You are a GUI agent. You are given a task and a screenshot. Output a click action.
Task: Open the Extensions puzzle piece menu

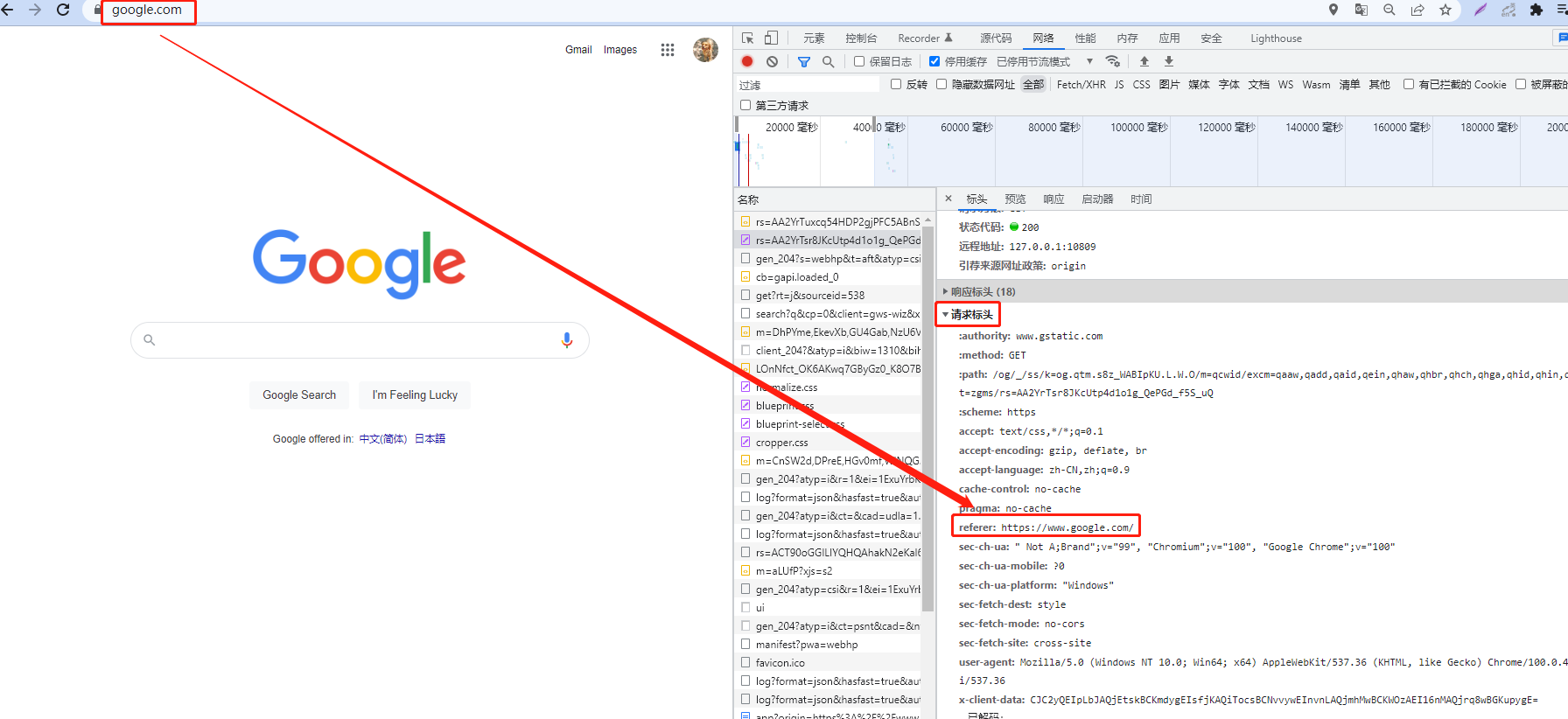[1536, 10]
